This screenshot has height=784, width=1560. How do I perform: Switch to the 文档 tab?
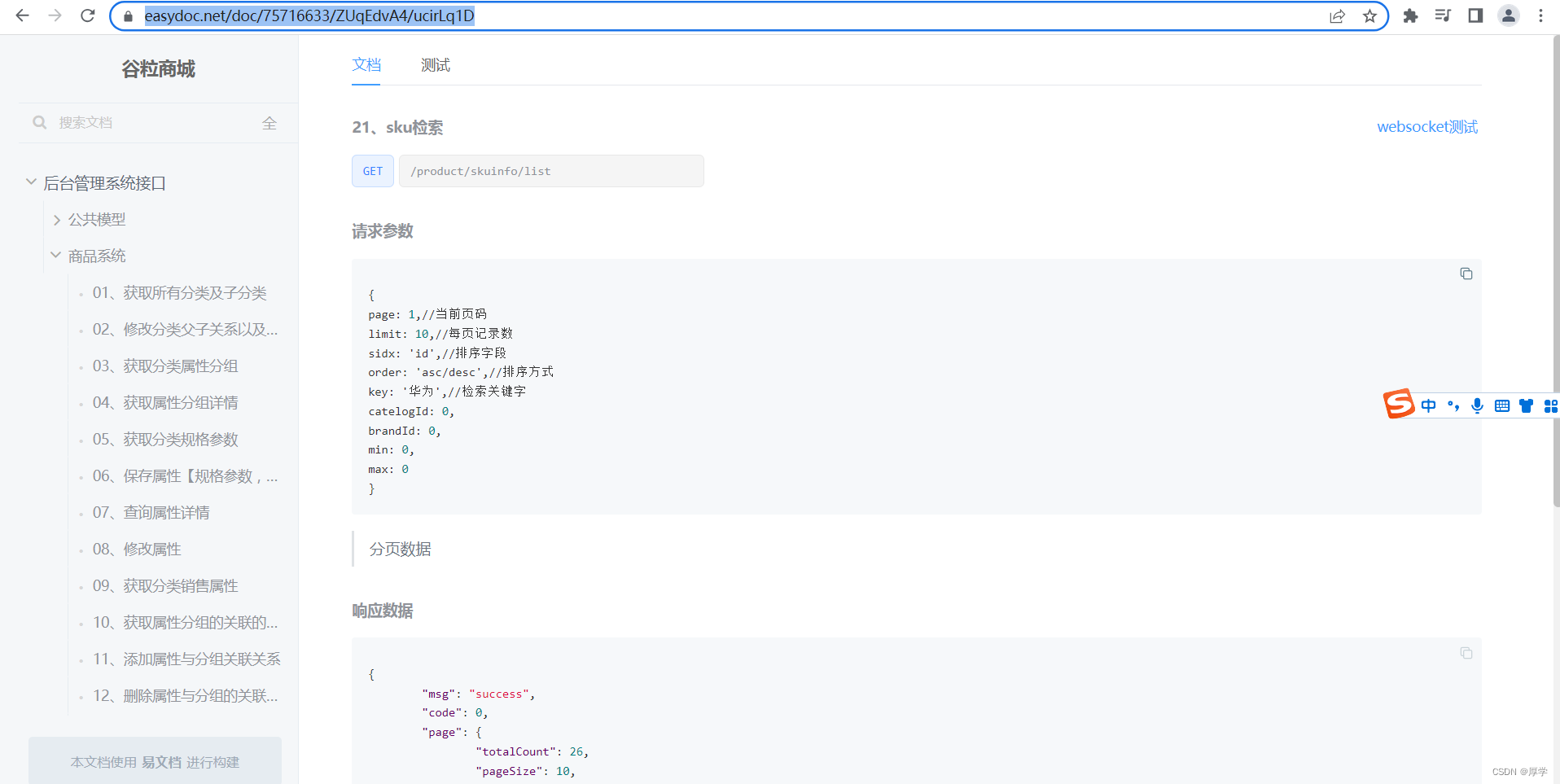pyautogui.click(x=366, y=65)
